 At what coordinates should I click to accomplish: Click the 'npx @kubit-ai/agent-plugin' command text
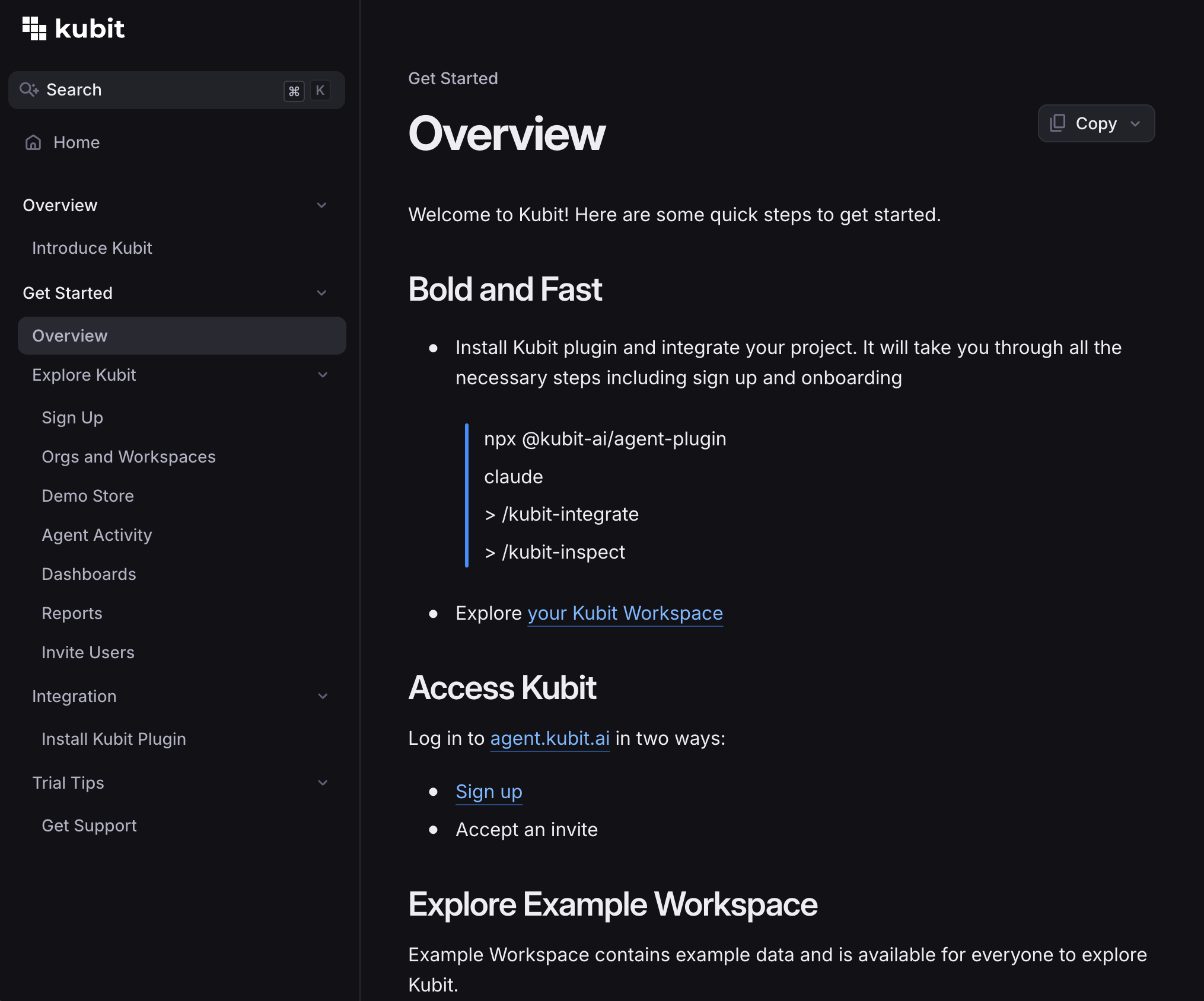pyautogui.click(x=605, y=439)
